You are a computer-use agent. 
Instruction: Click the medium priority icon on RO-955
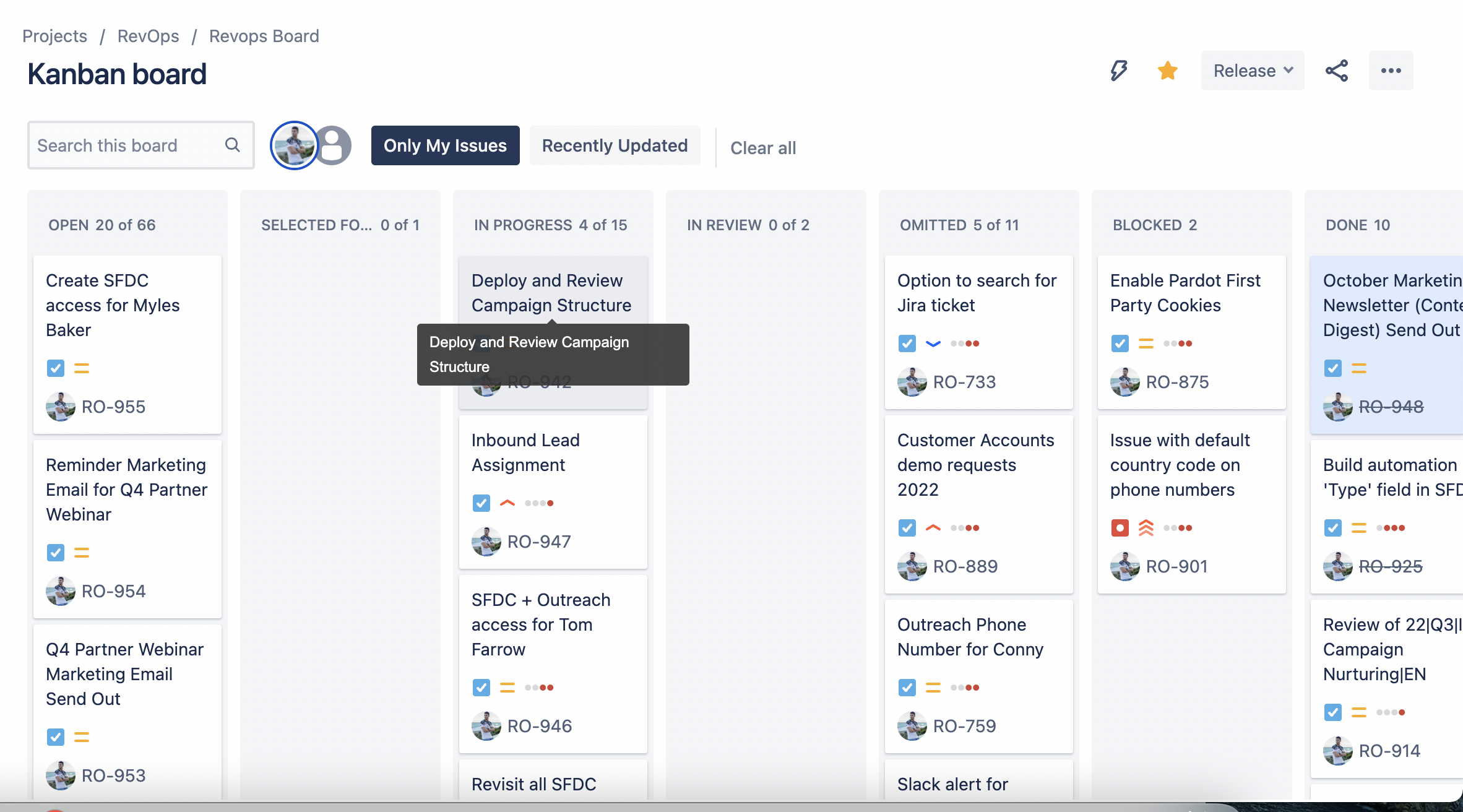pyautogui.click(x=81, y=368)
